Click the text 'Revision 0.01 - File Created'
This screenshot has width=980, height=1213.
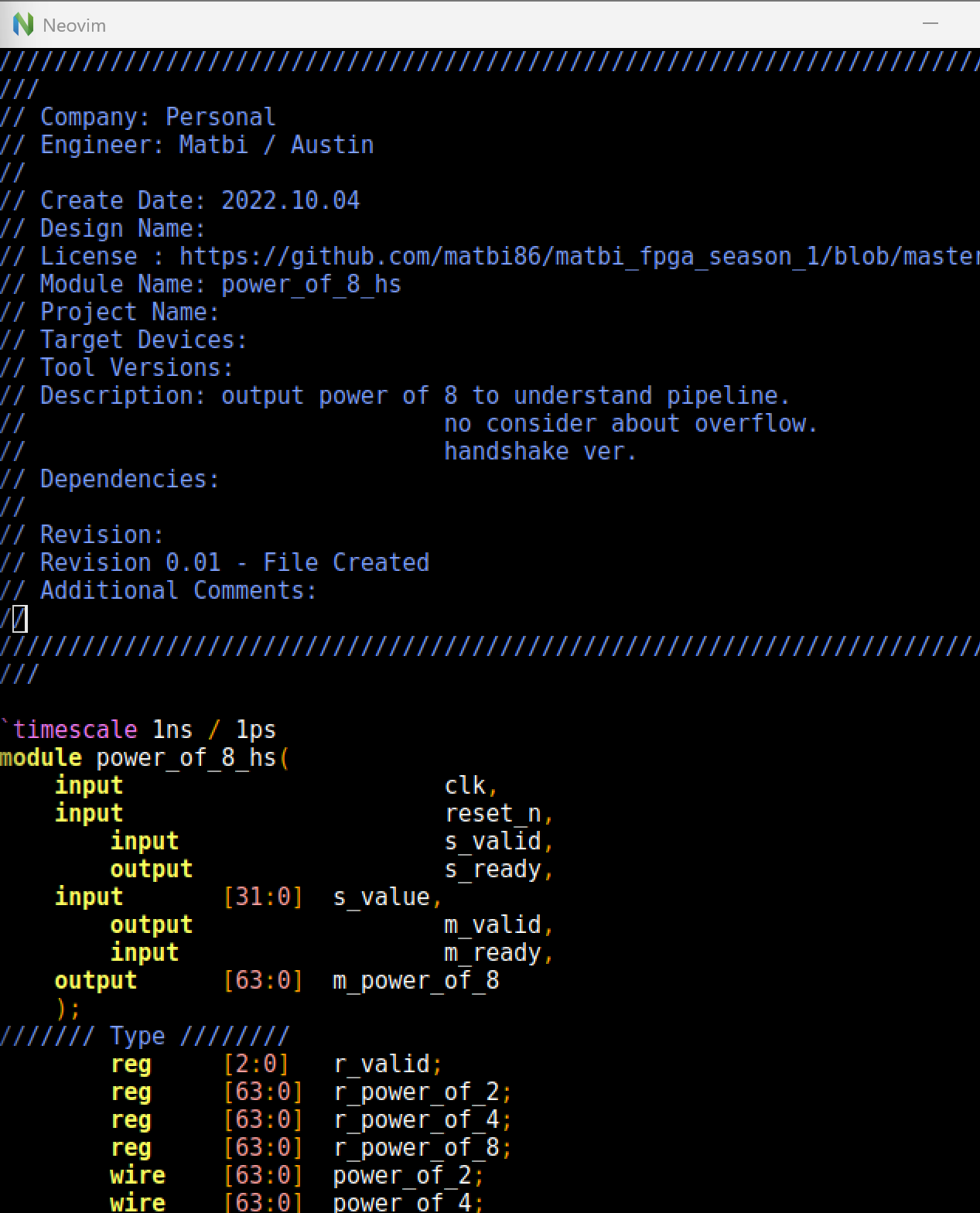pyautogui.click(x=234, y=562)
